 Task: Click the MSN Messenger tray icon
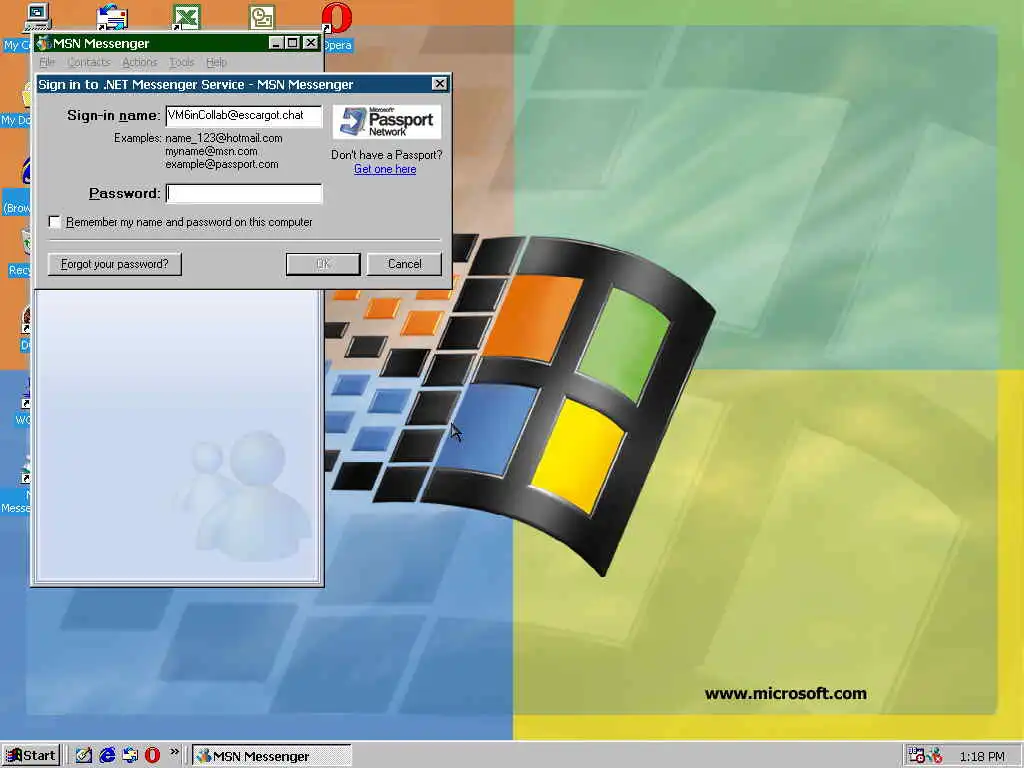point(935,756)
